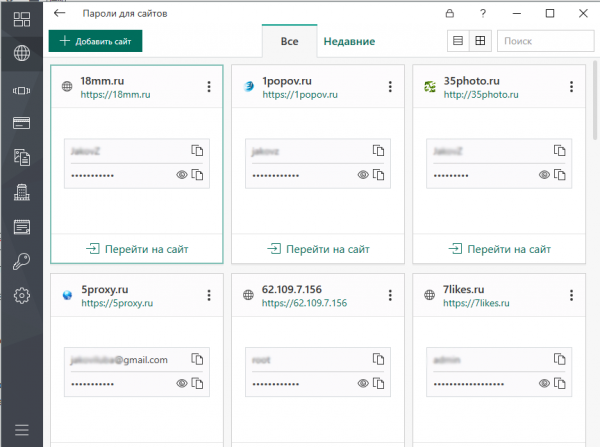Reveal the password for 35photo.ru
Image resolution: width=600 pixels, height=447 pixels.
(x=544, y=175)
